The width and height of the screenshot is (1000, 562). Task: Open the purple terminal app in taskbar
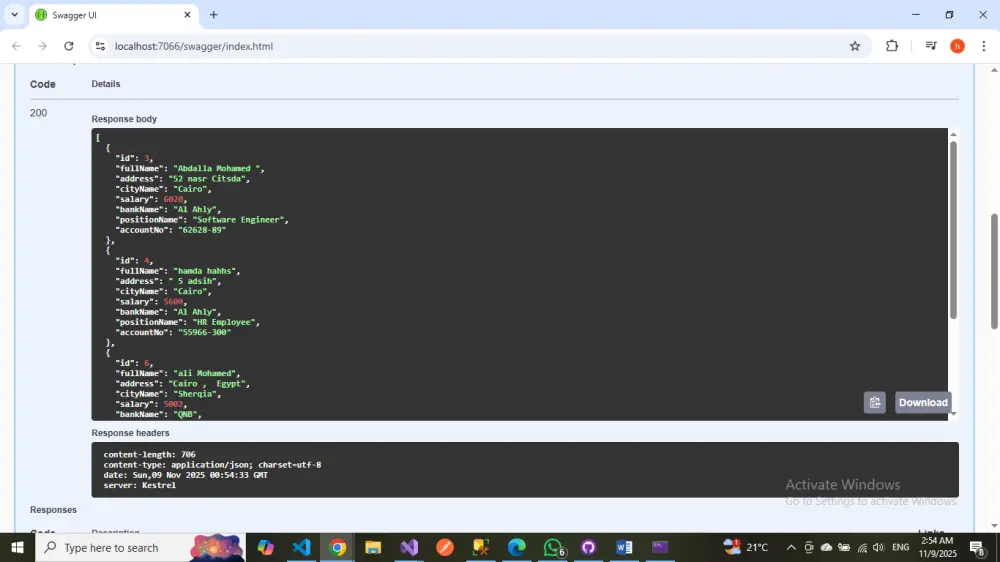pyautogui.click(x=659, y=547)
